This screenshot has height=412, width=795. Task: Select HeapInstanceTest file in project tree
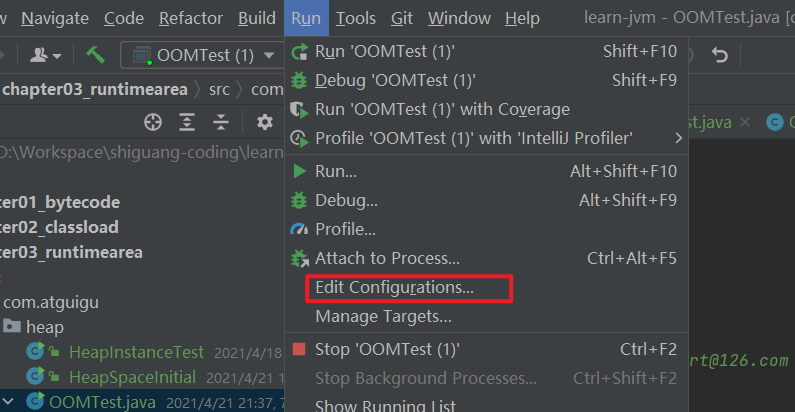pyautogui.click(x=136, y=352)
